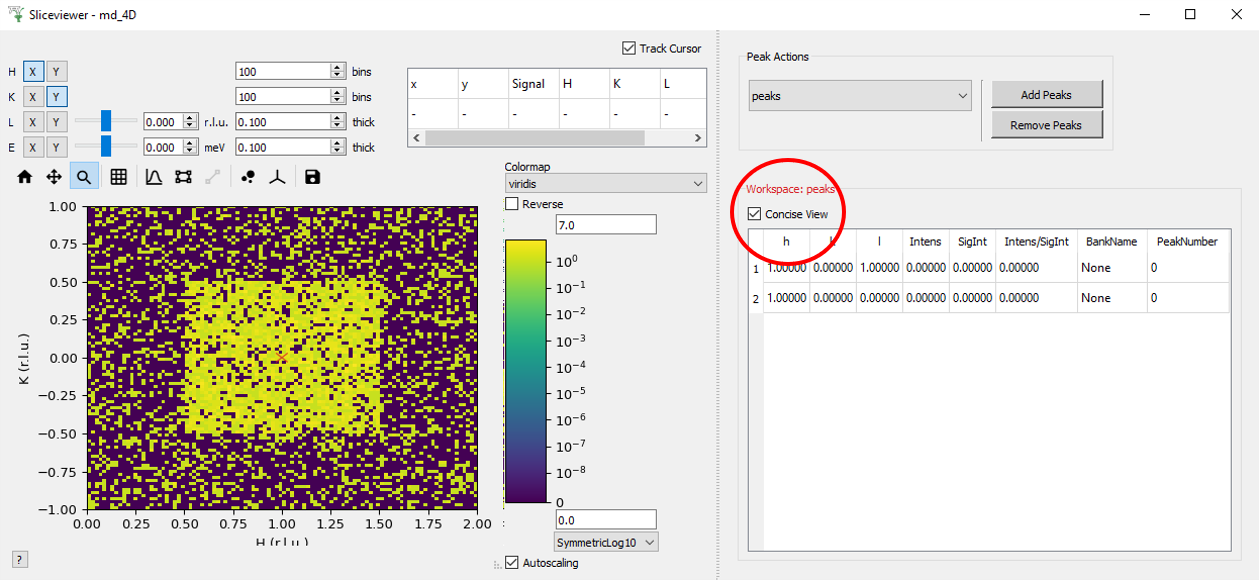1259x580 pixels.
Task: Click the L dimension slice slider
Action: [105, 121]
